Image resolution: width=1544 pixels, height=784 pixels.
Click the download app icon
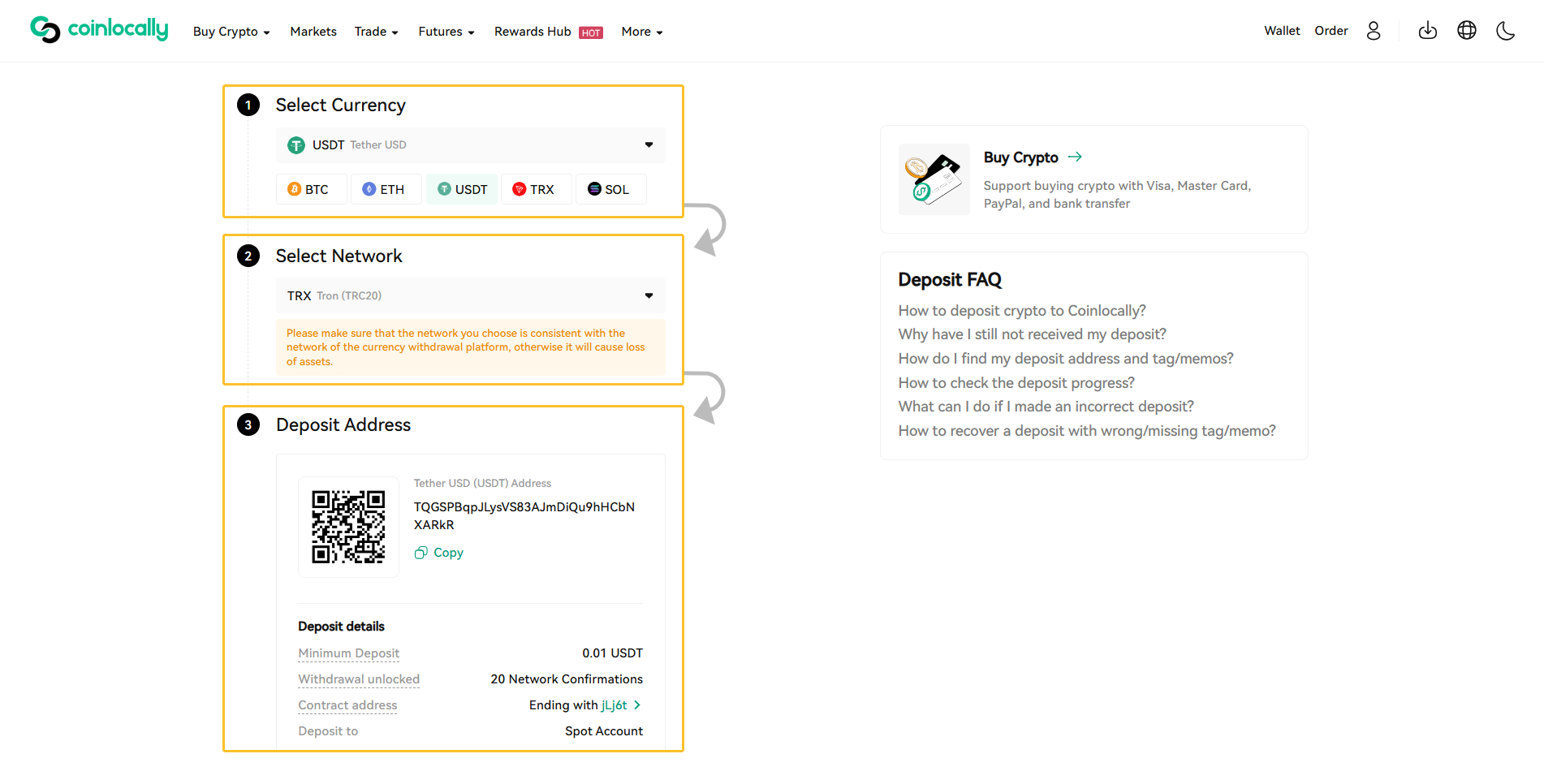pos(1428,31)
